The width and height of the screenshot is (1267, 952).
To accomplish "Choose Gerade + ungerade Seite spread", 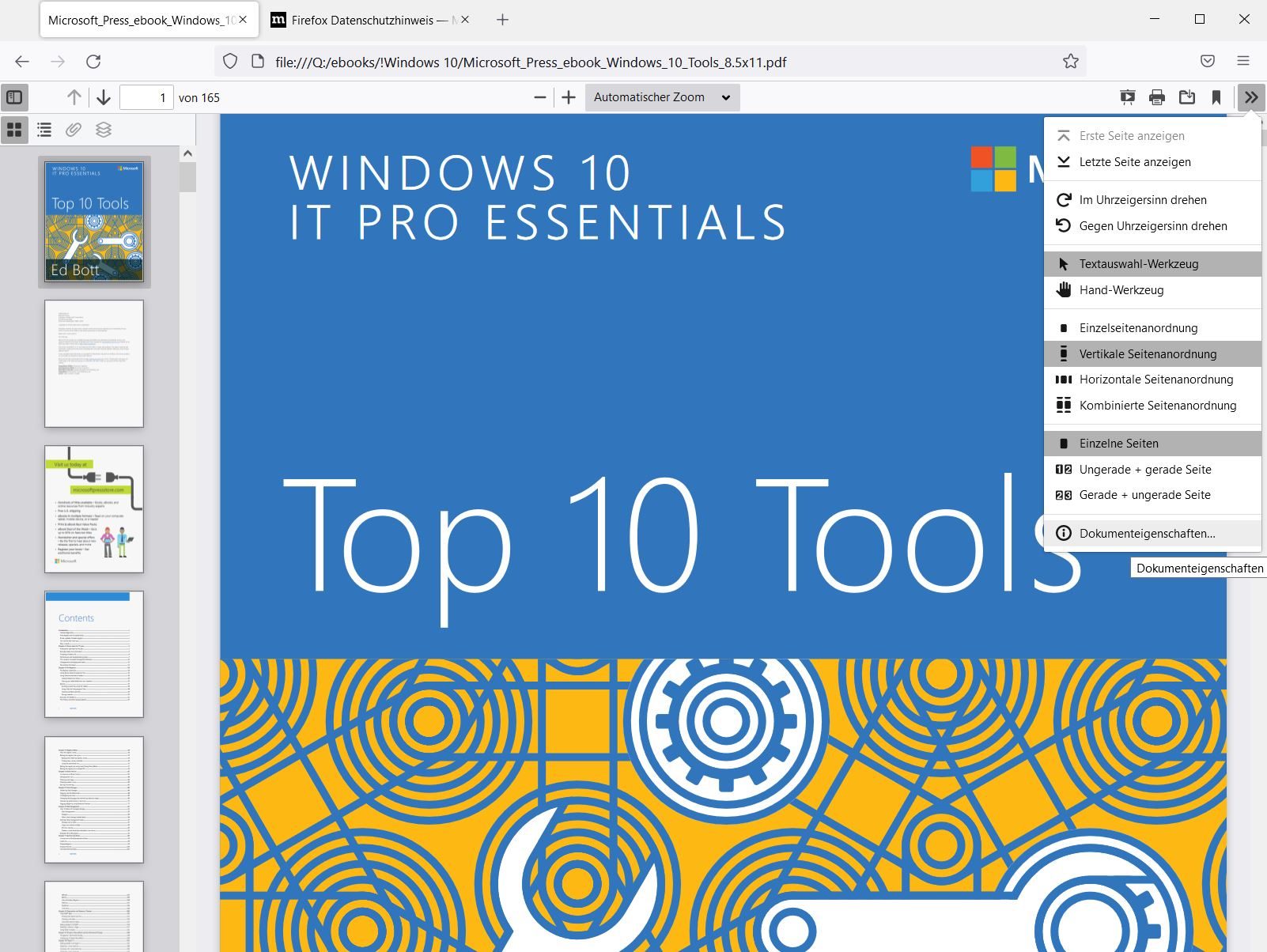I will coord(1152,495).
